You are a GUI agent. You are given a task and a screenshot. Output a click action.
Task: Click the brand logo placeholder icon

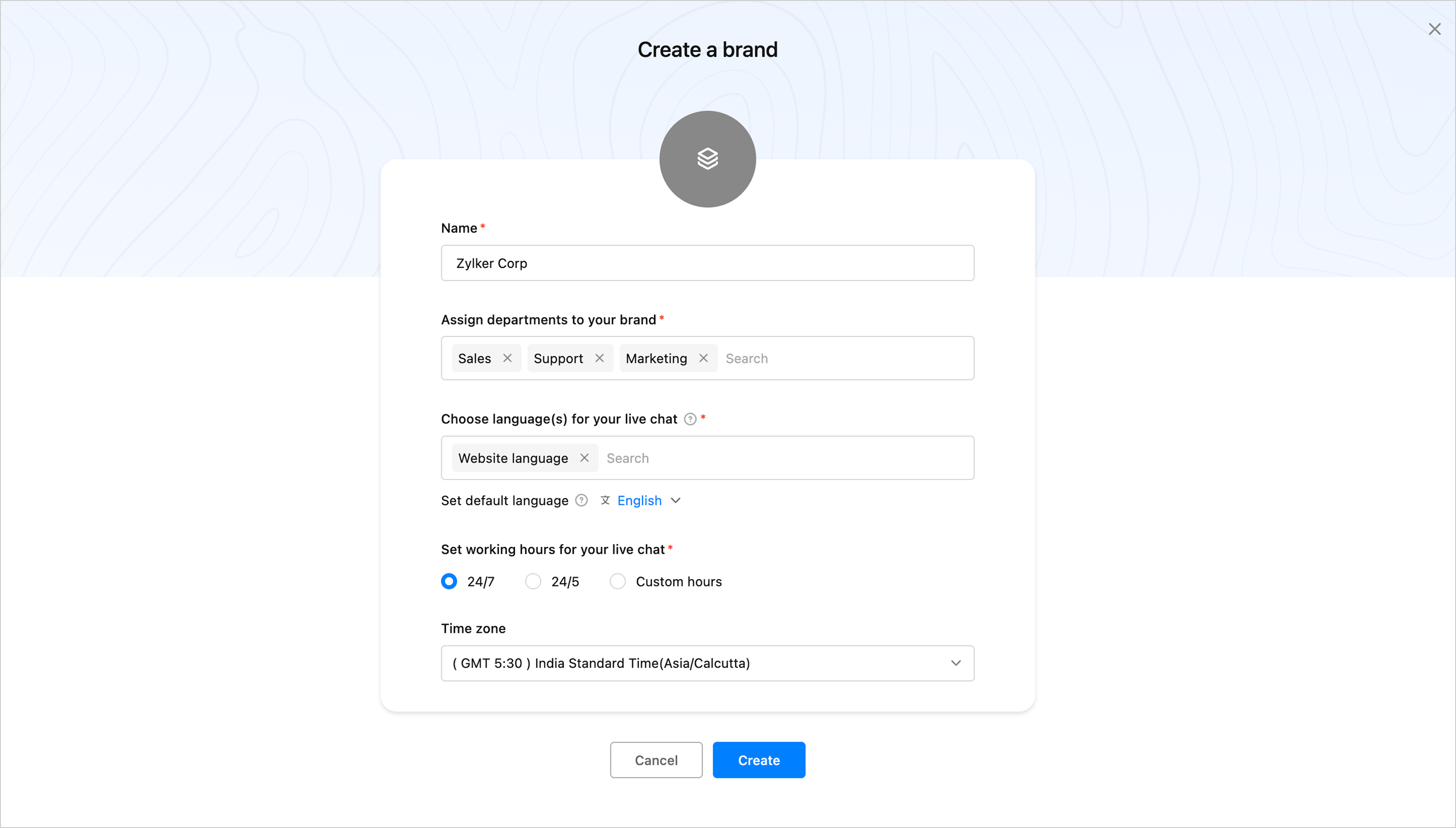point(707,159)
